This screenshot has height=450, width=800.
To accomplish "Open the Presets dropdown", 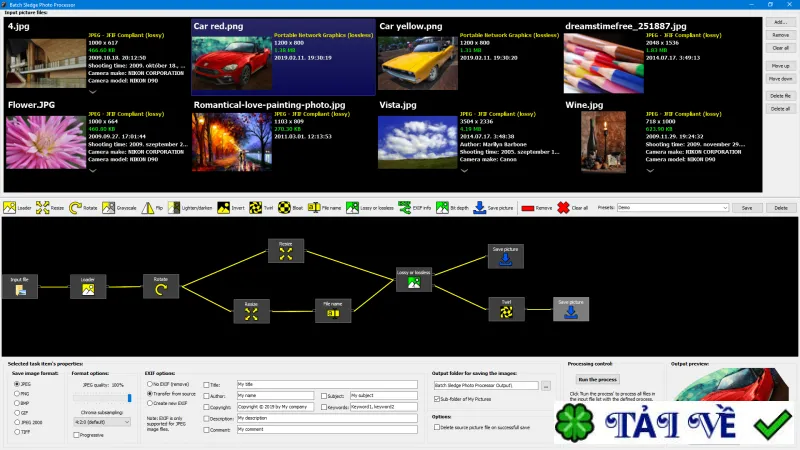I will (672, 208).
